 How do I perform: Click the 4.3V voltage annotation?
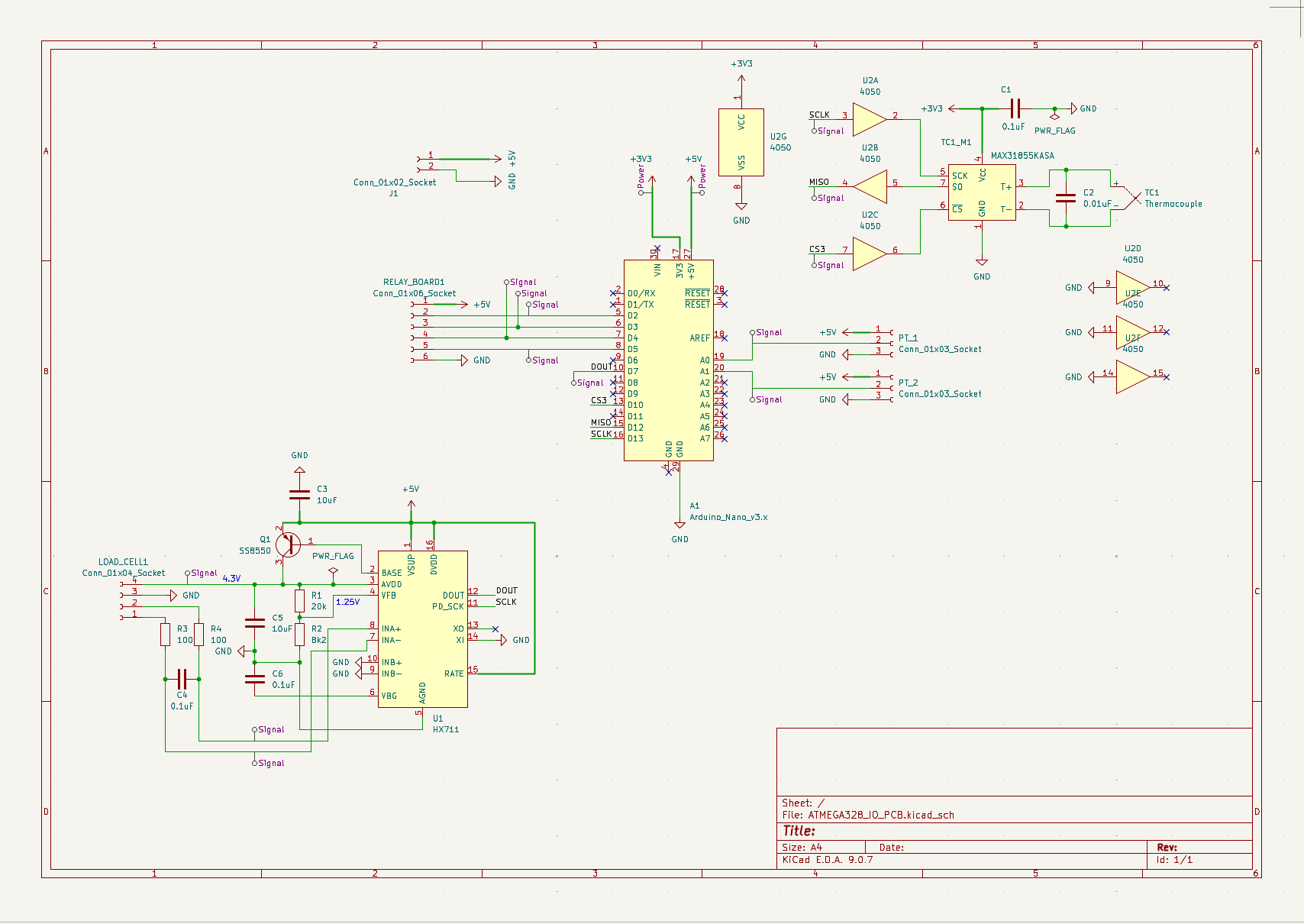click(x=231, y=579)
